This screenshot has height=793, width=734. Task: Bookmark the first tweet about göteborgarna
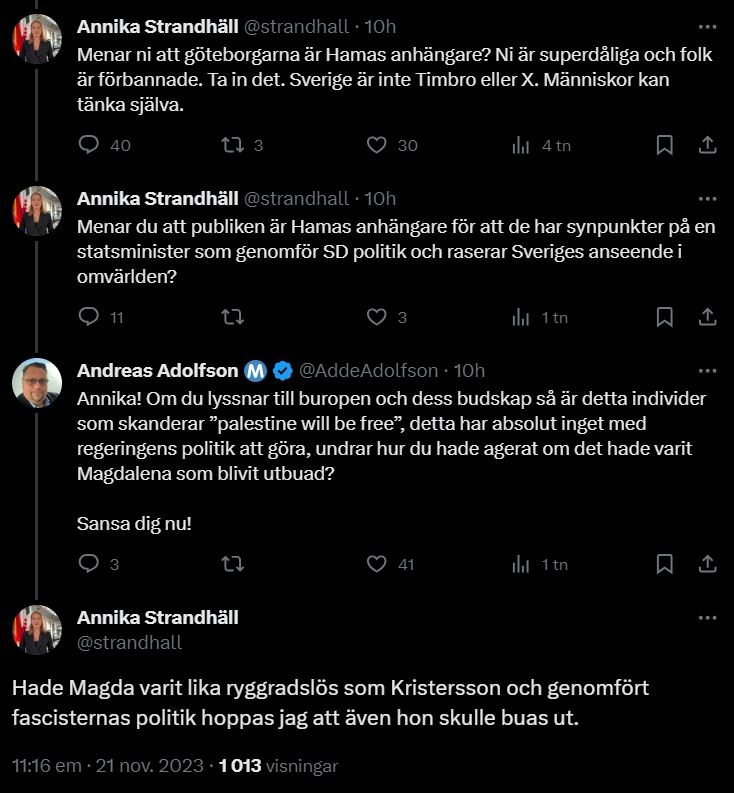664,145
